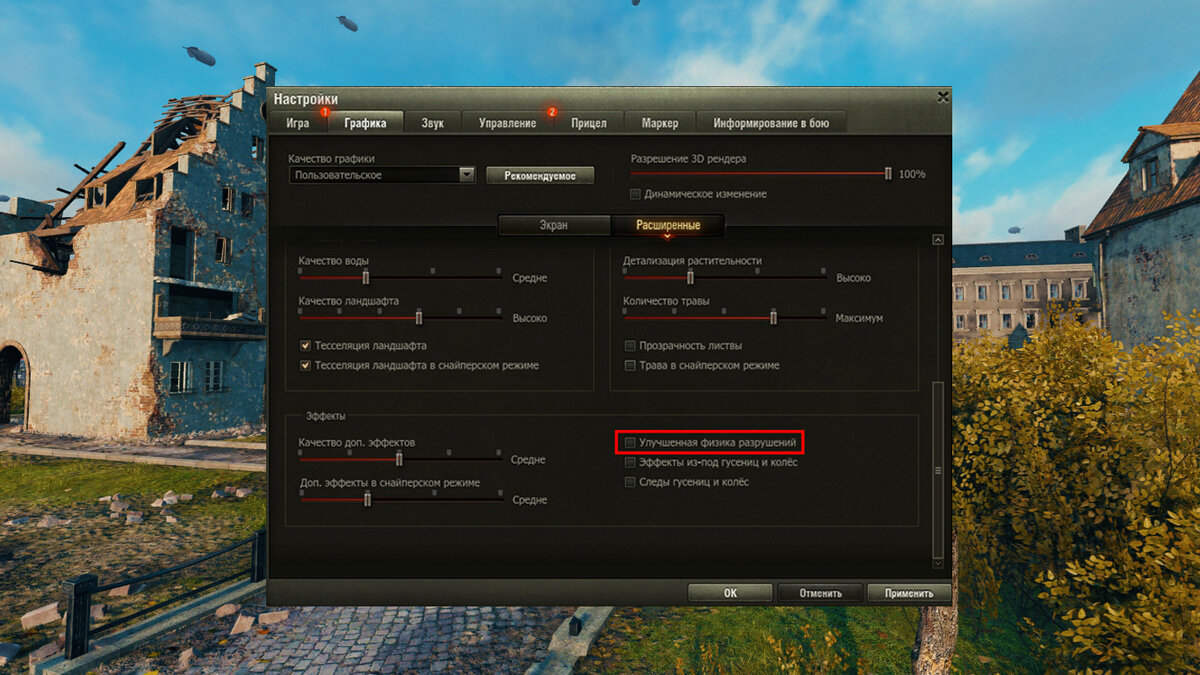Image resolution: width=1200 pixels, height=675 pixels.
Task: Enable Прозрачность листвы checkbox
Action: point(630,345)
